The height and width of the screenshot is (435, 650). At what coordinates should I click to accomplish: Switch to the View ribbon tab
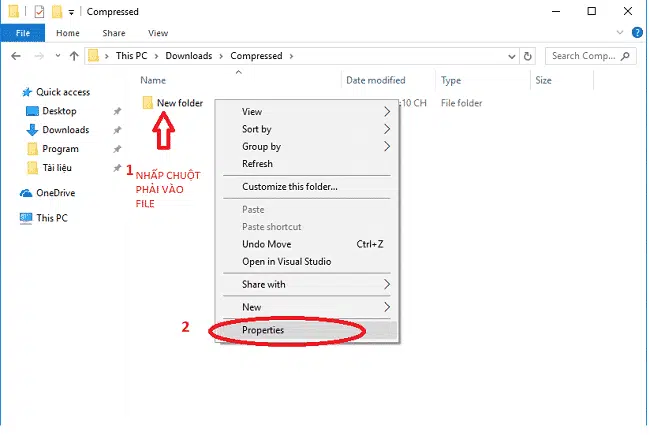pos(157,33)
